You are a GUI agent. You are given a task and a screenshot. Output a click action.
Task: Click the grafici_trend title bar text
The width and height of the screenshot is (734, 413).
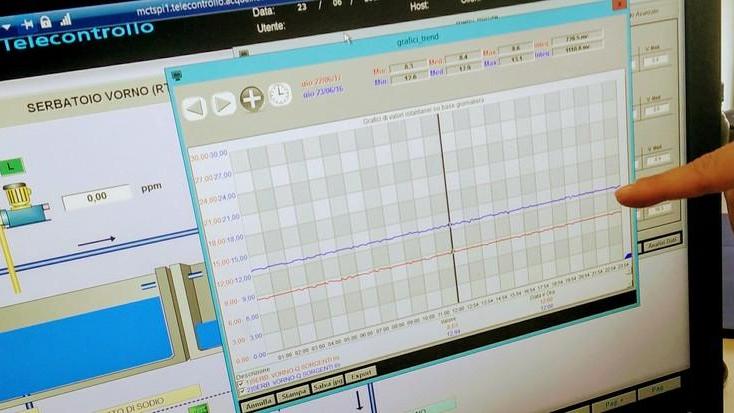pos(417,39)
